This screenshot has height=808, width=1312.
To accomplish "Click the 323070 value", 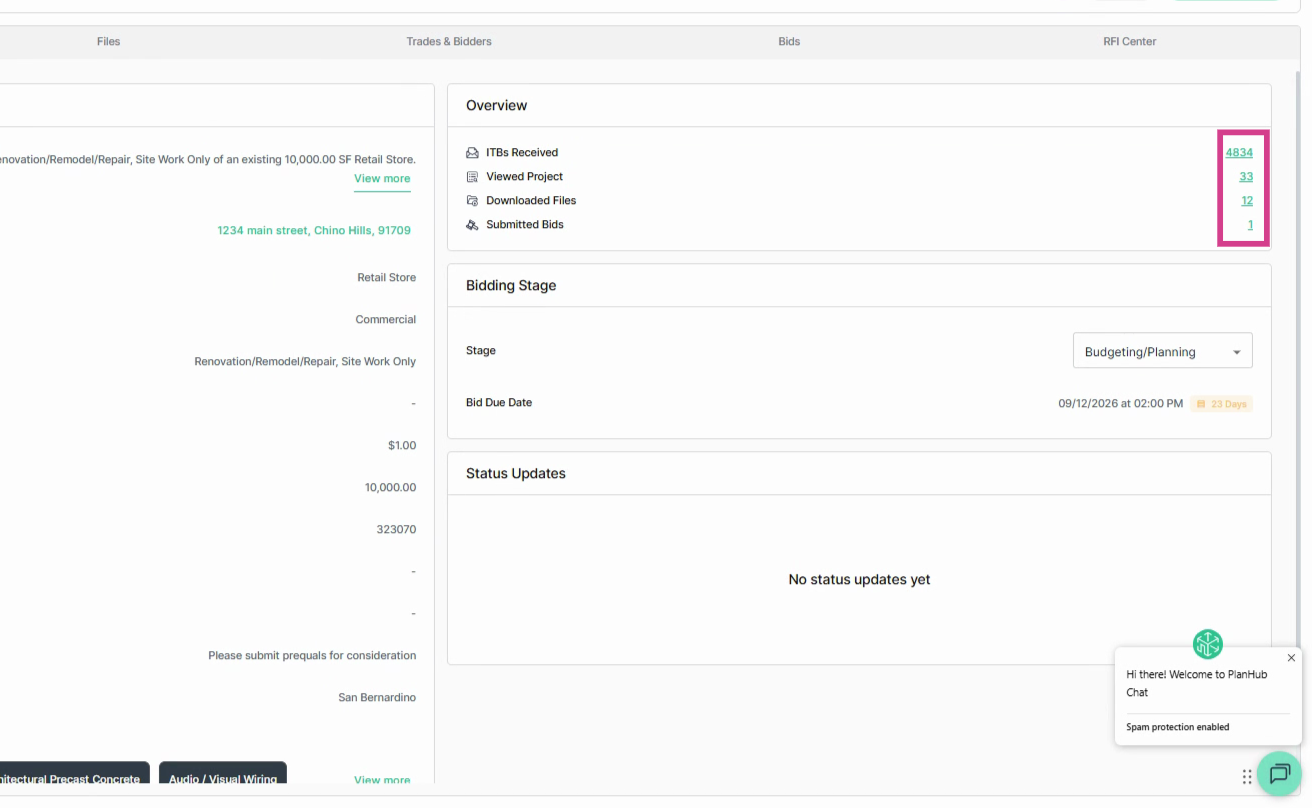I will click(x=396, y=530).
